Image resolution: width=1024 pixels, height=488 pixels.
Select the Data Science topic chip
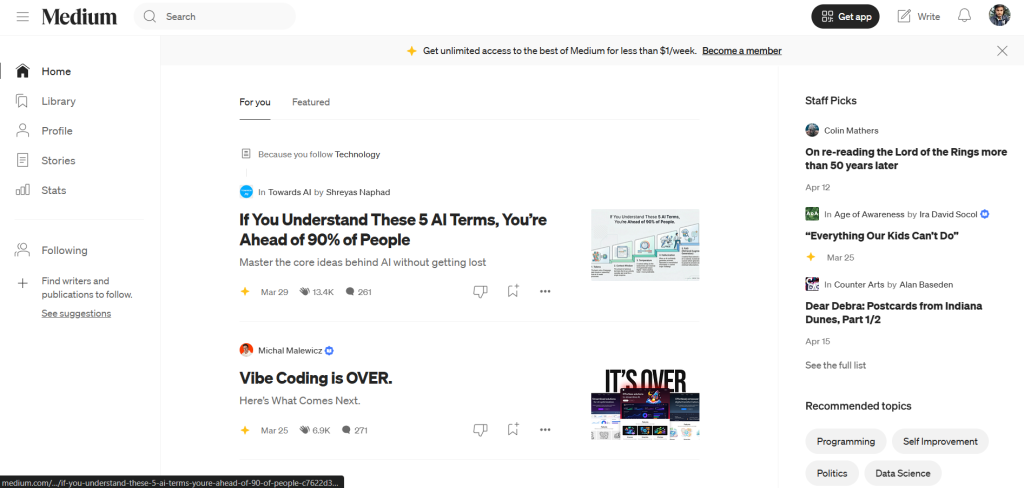(x=903, y=473)
